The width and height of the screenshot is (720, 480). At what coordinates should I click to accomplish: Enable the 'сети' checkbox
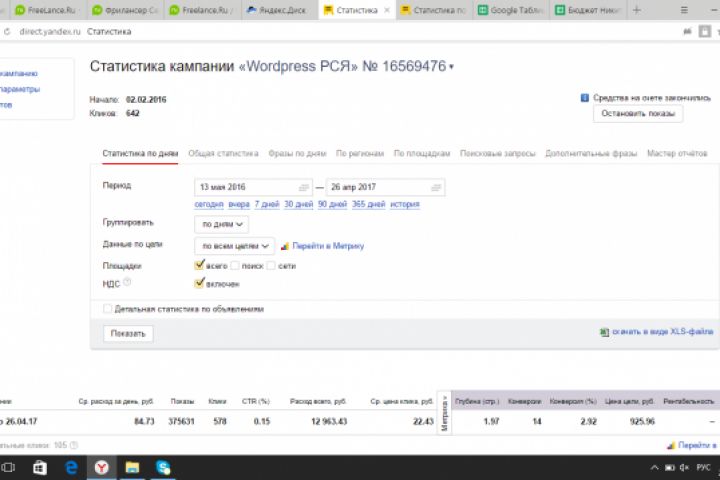pyautogui.click(x=271, y=265)
